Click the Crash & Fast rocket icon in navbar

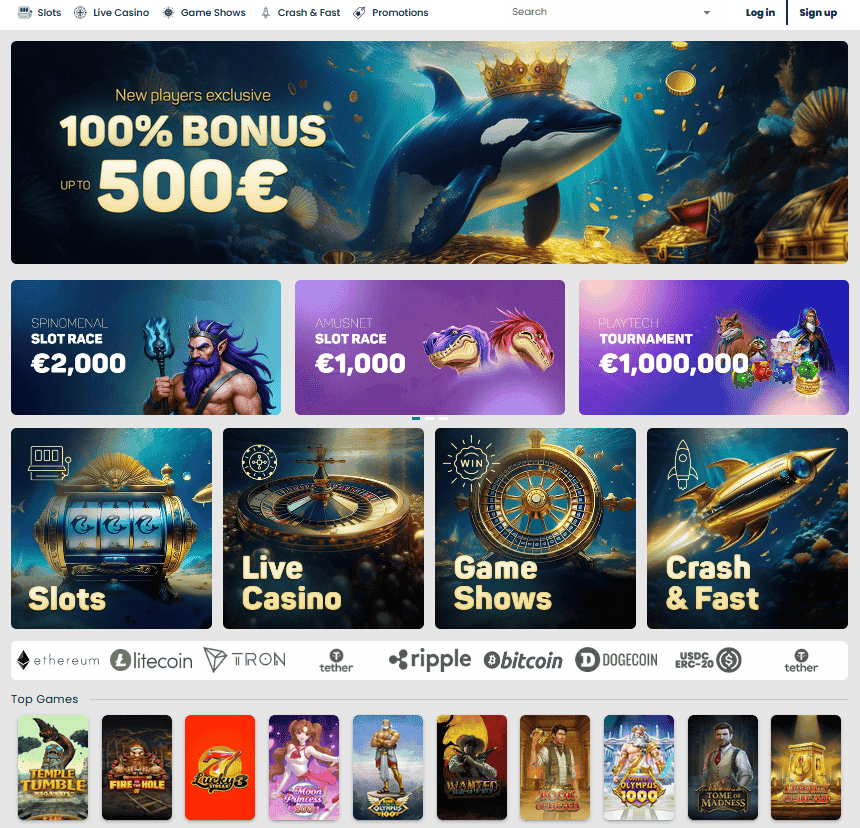click(265, 12)
